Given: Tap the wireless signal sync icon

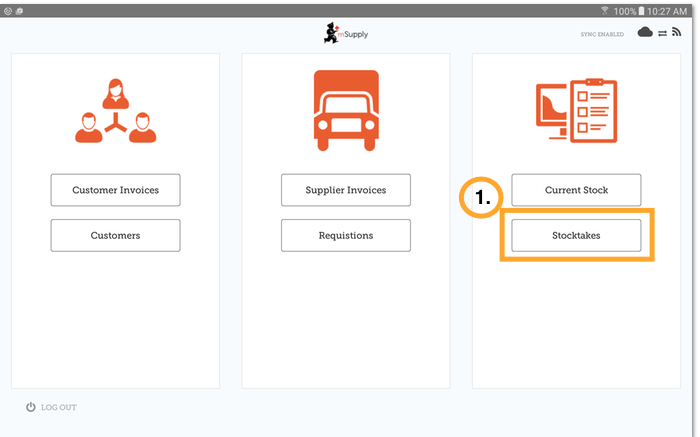Looking at the screenshot, I should 677,33.
